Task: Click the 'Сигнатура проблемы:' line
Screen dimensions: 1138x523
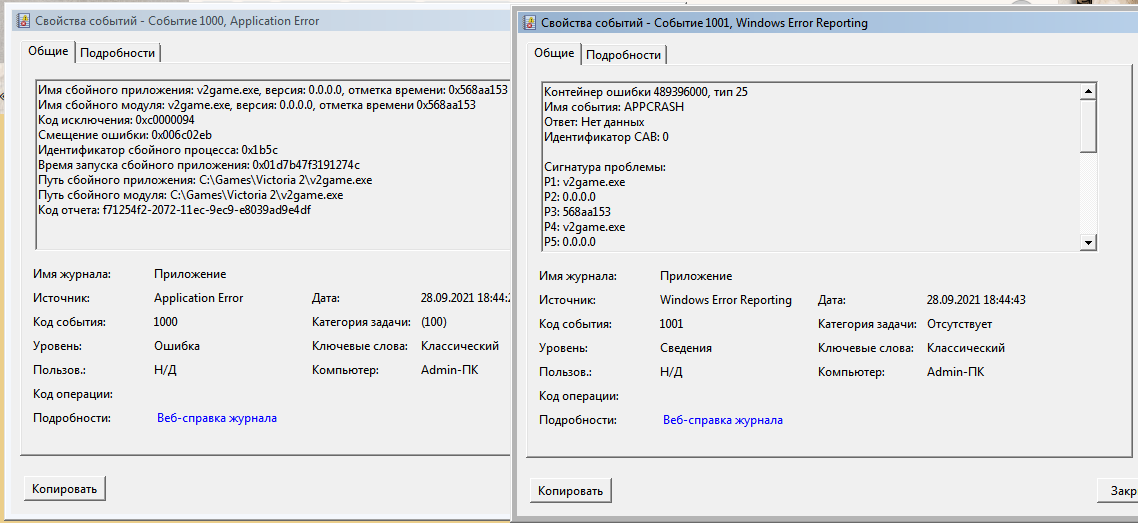Action: (x=605, y=168)
